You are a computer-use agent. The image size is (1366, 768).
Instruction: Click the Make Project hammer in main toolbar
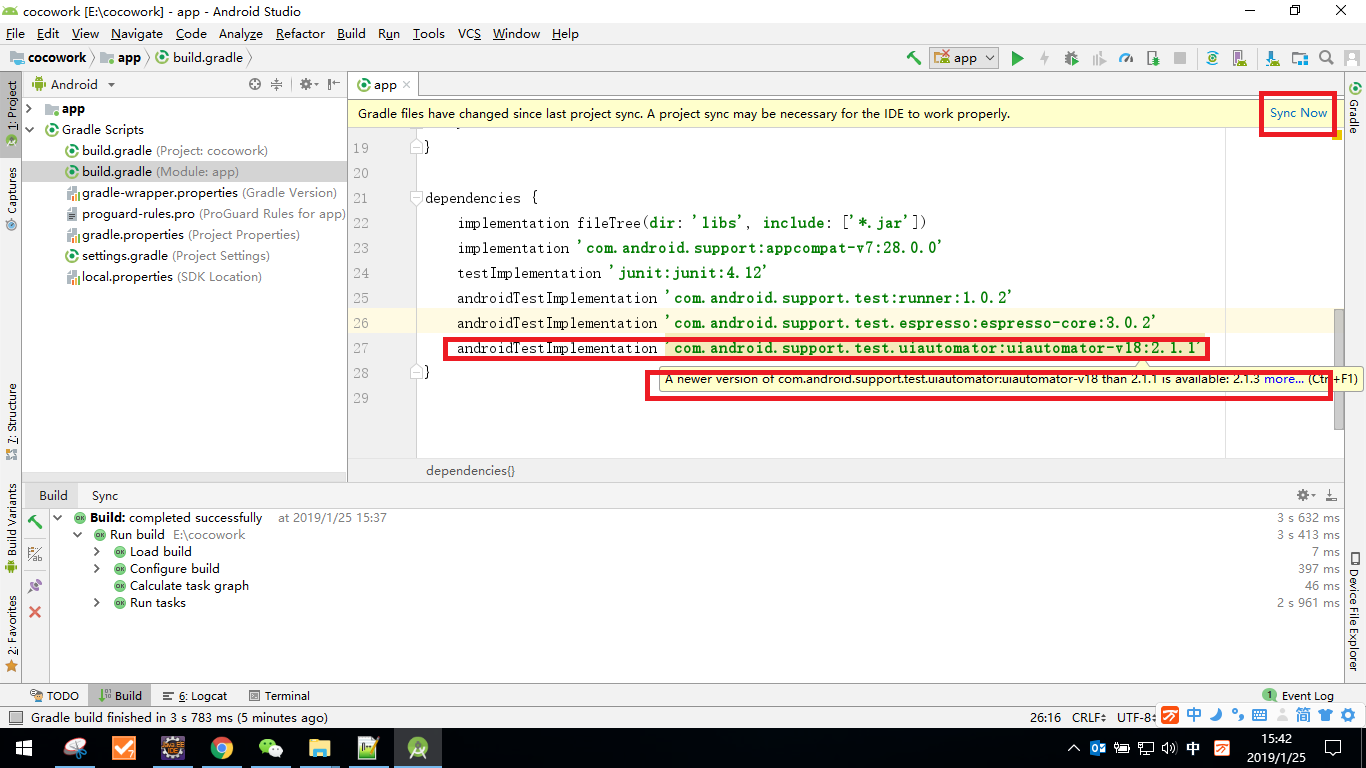coord(913,58)
